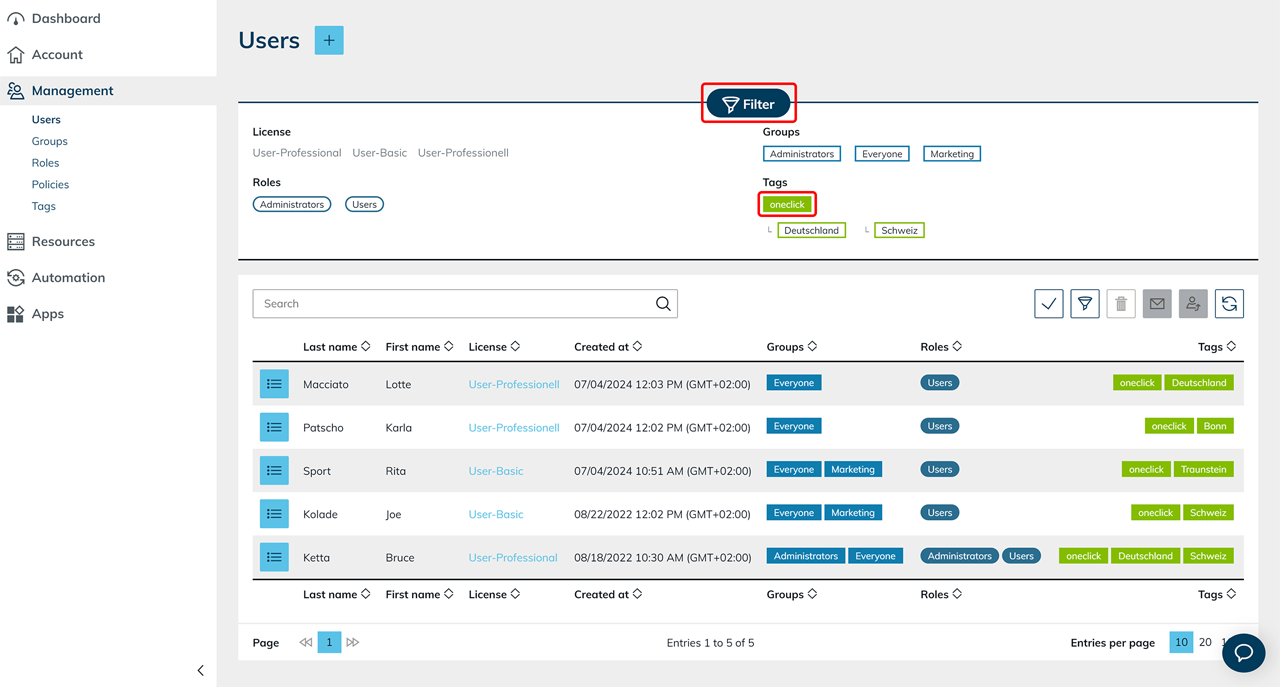Viewport: 1280px width, 687px height.
Task: Click the trash delete icon
Action: (x=1121, y=304)
